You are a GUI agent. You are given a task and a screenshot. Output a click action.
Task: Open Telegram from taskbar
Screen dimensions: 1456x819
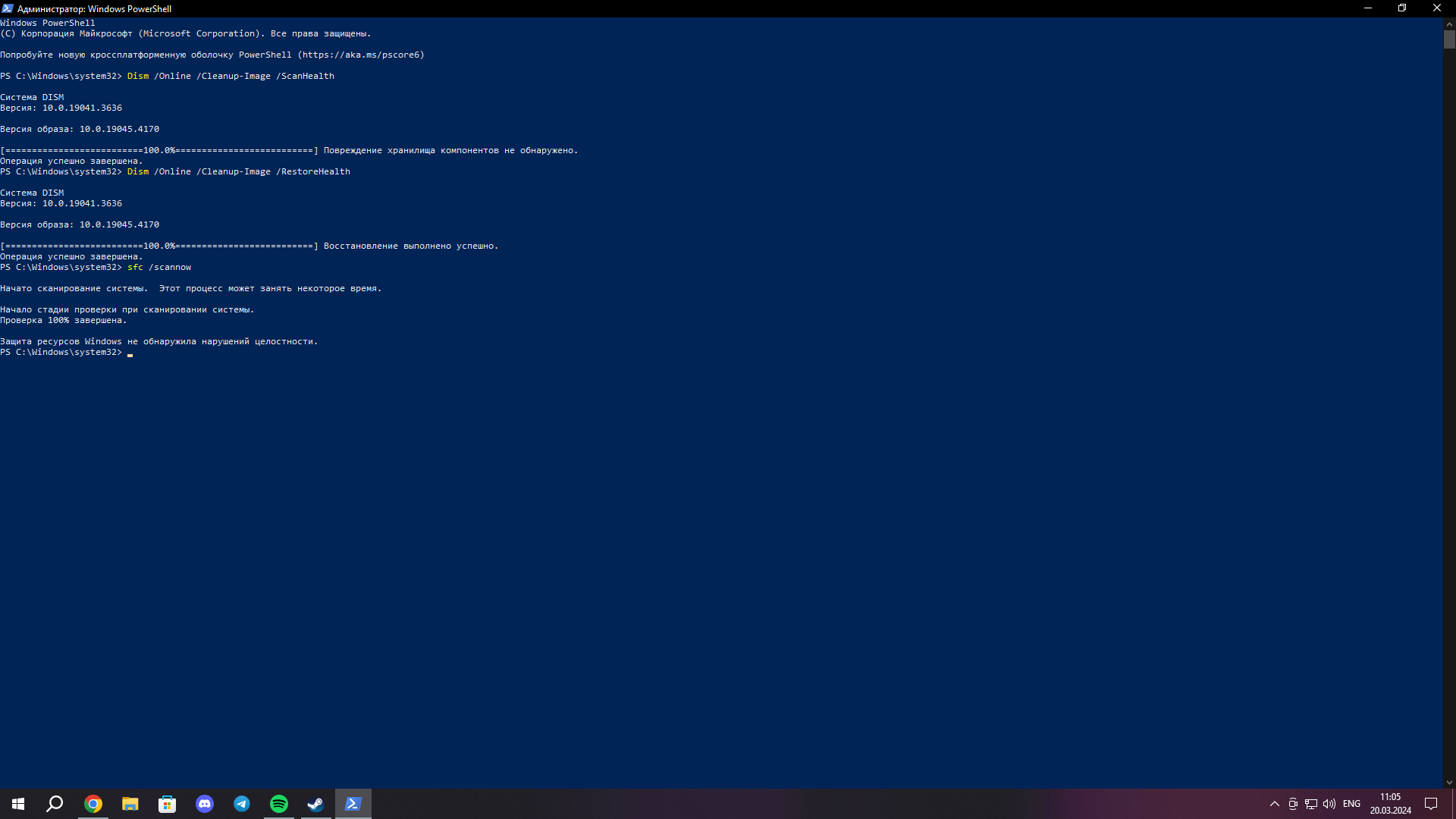tap(242, 804)
